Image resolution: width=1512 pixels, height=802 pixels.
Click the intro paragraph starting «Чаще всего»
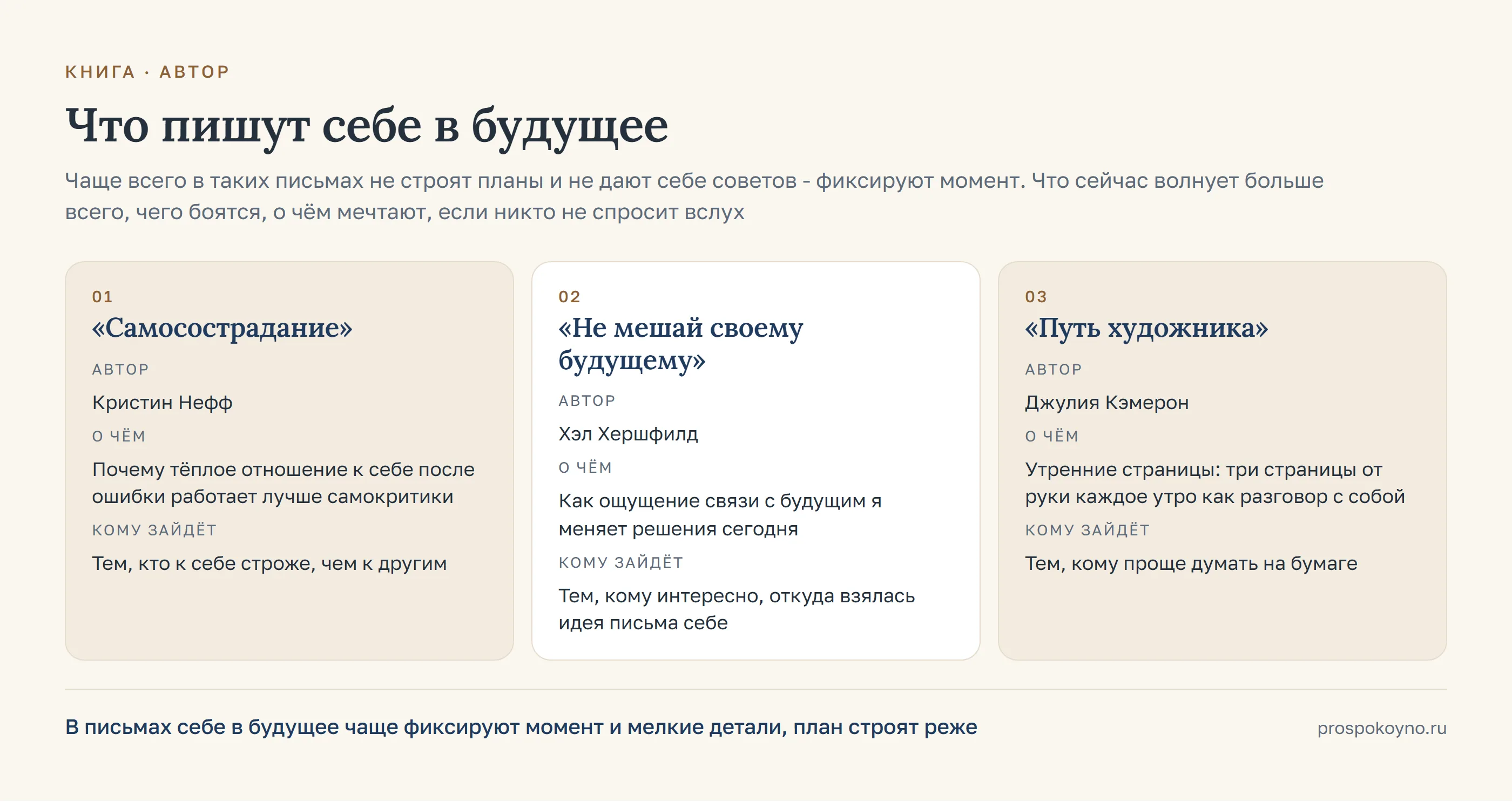[x=694, y=196]
